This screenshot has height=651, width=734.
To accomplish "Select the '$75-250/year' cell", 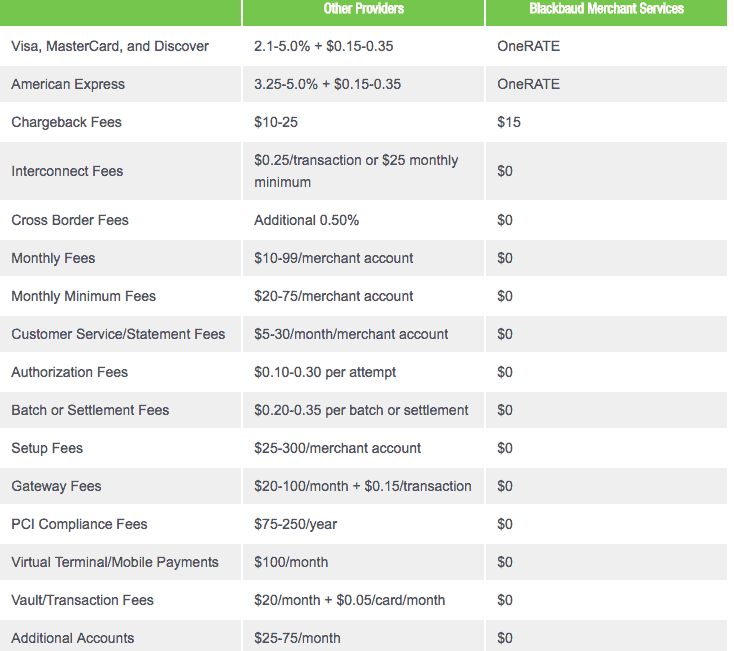I will tap(295, 524).
